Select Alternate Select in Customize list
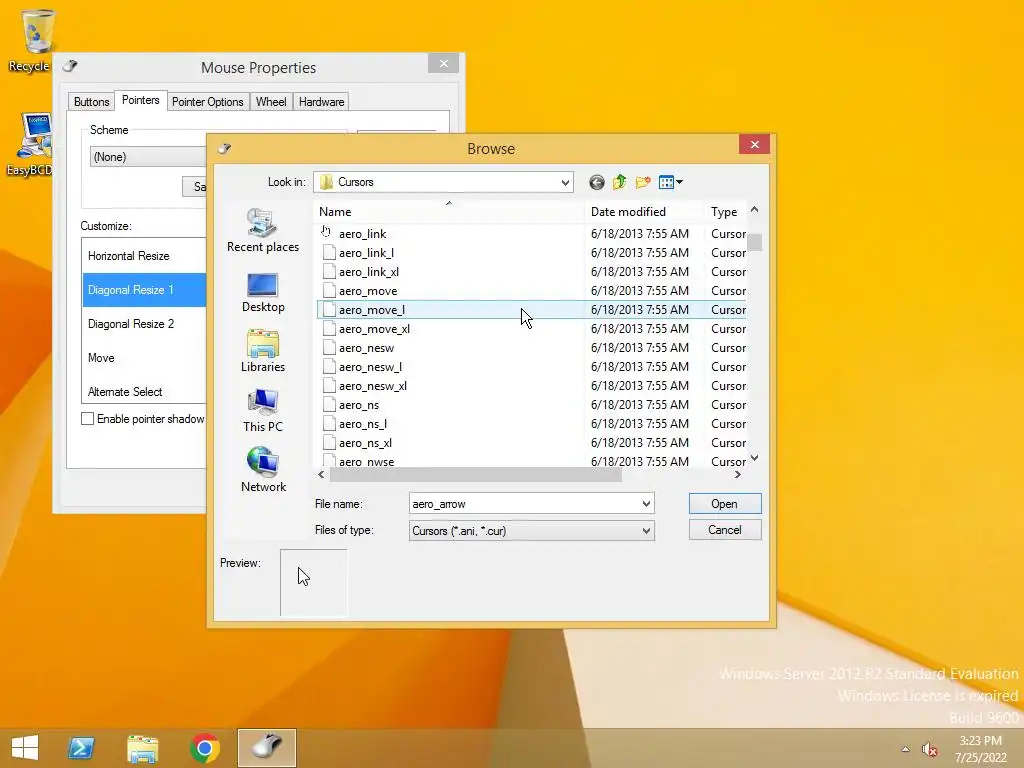The image size is (1024, 768). coord(144,392)
